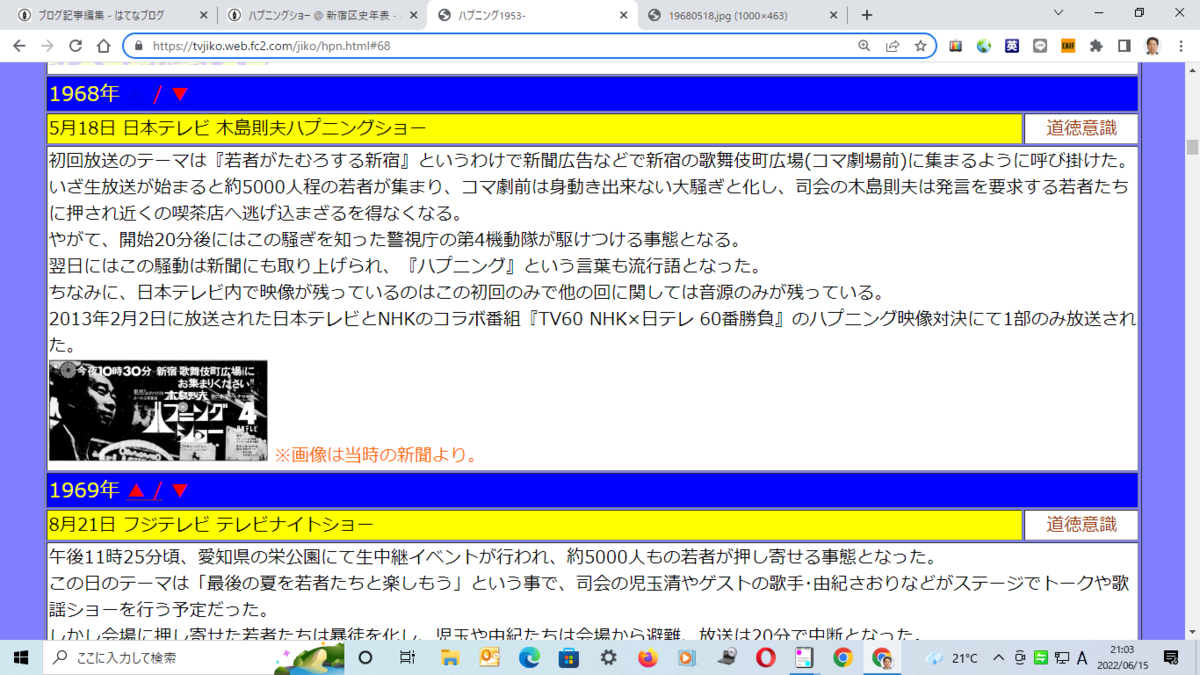This screenshot has height=675, width=1200.
Task: Open Cortana from the taskbar circle
Action: pos(365,657)
